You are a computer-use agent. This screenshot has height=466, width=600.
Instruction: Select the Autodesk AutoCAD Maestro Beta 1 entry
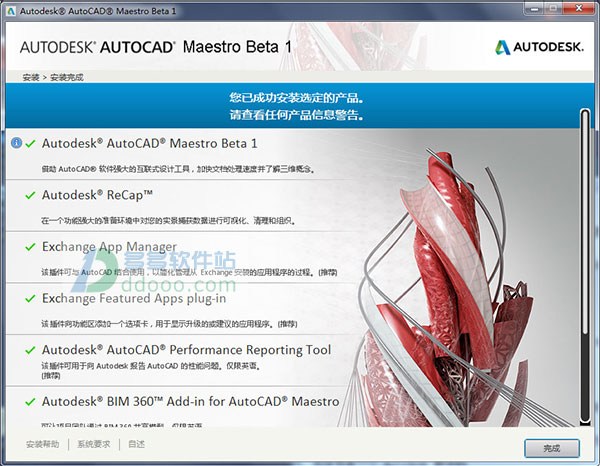(x=149, y=143)
